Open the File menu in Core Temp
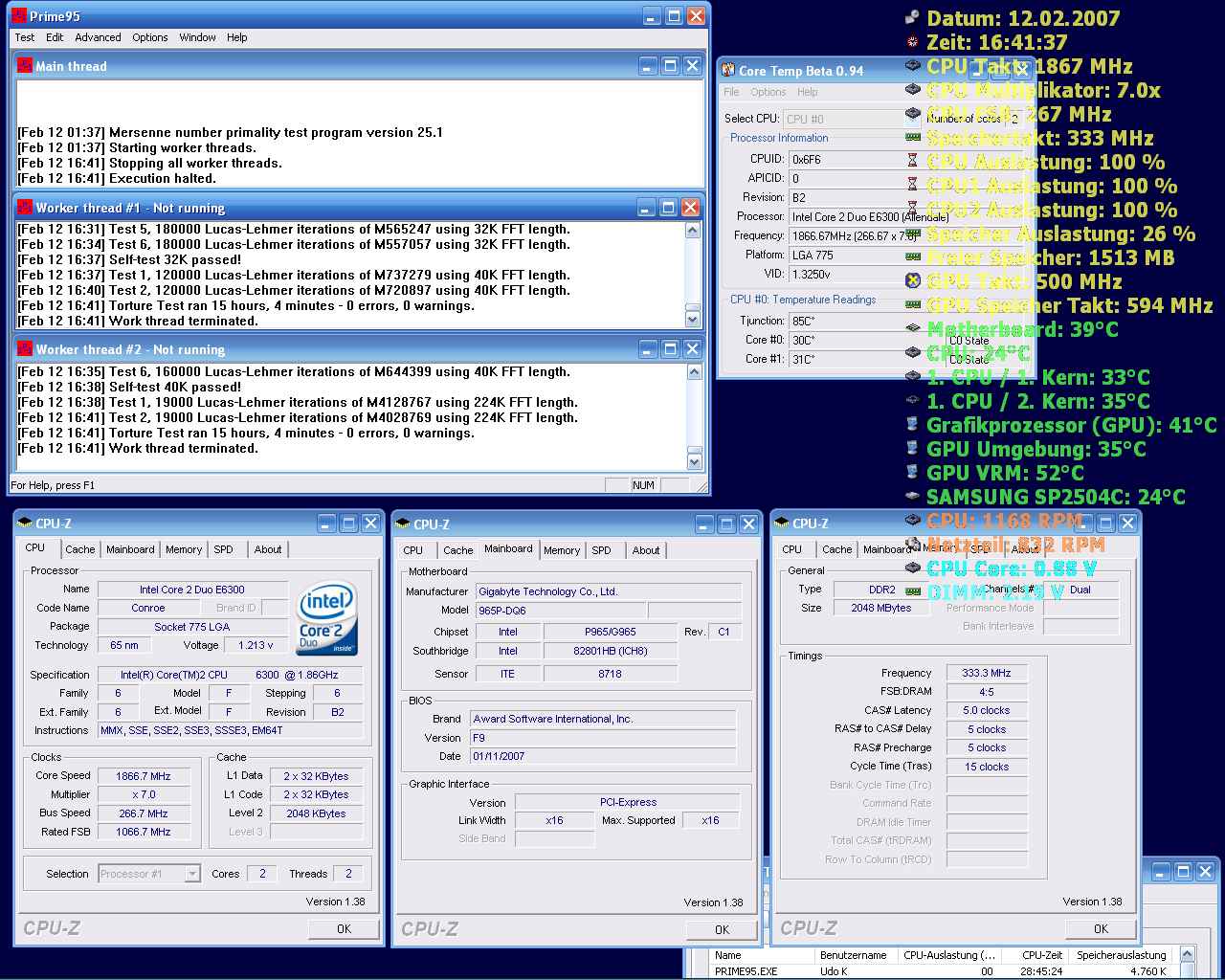The image size is (1225, 980). point(732,92)
